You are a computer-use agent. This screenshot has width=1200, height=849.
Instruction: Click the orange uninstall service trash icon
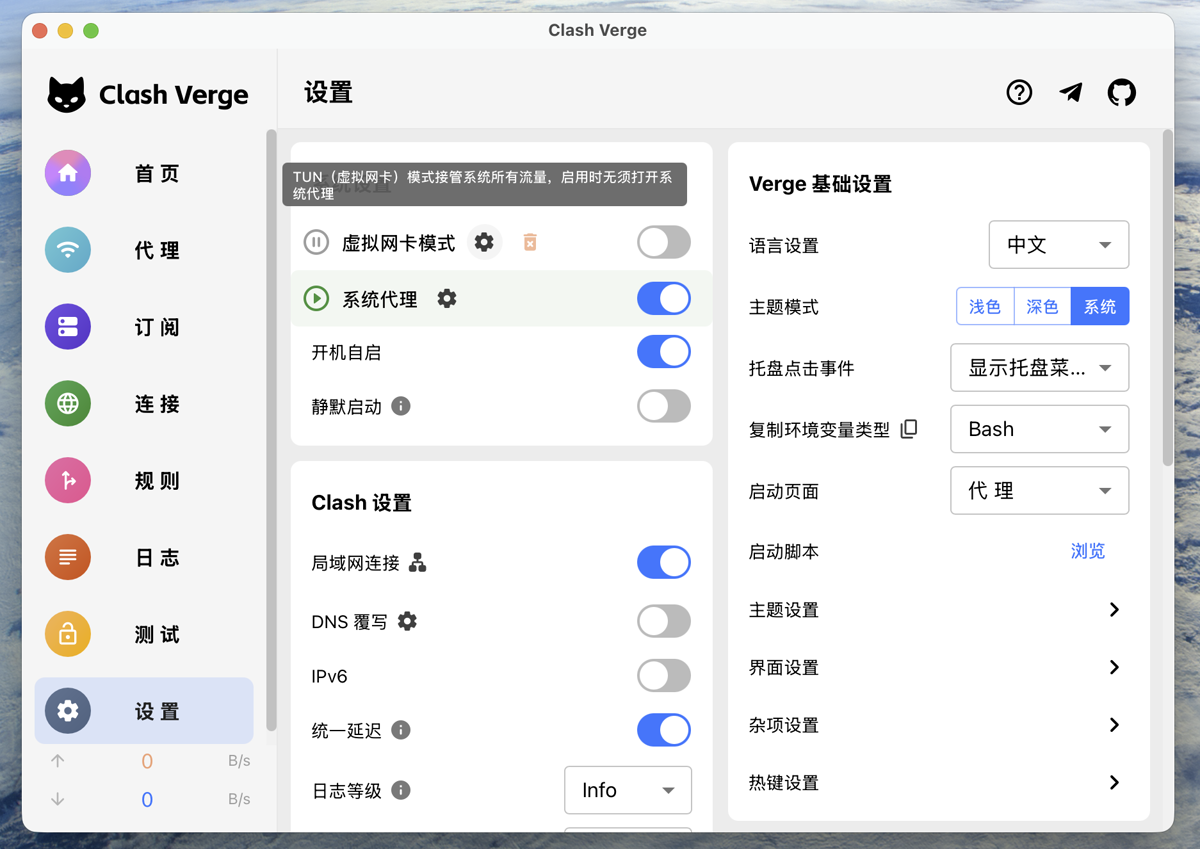530,242
